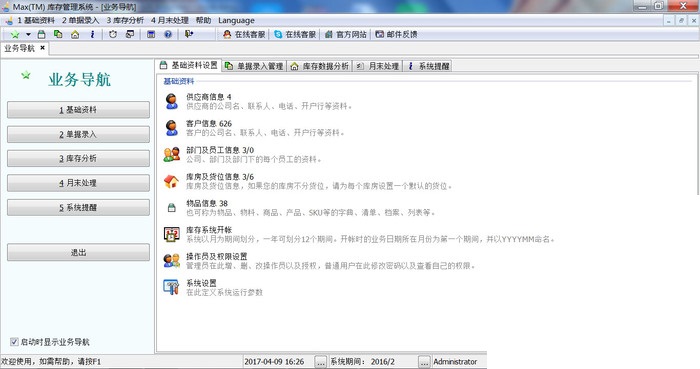Click the red warehouse house icon
The image size is (700, 369).
click(171, 181)
